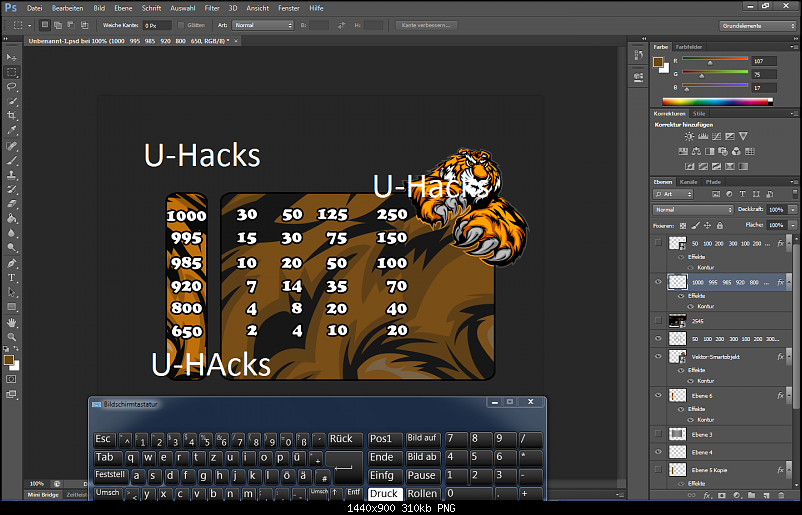
Task: Add a layer mask
Action: (722, 495)
